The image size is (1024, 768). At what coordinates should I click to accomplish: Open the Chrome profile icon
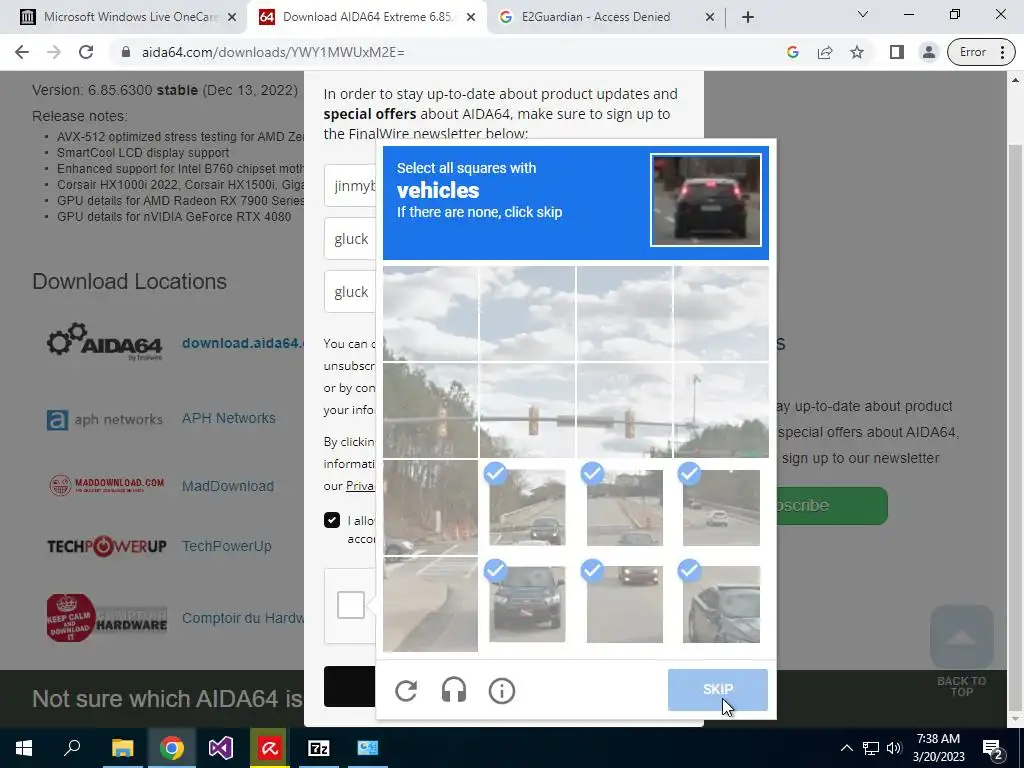(x=928, y=52)
